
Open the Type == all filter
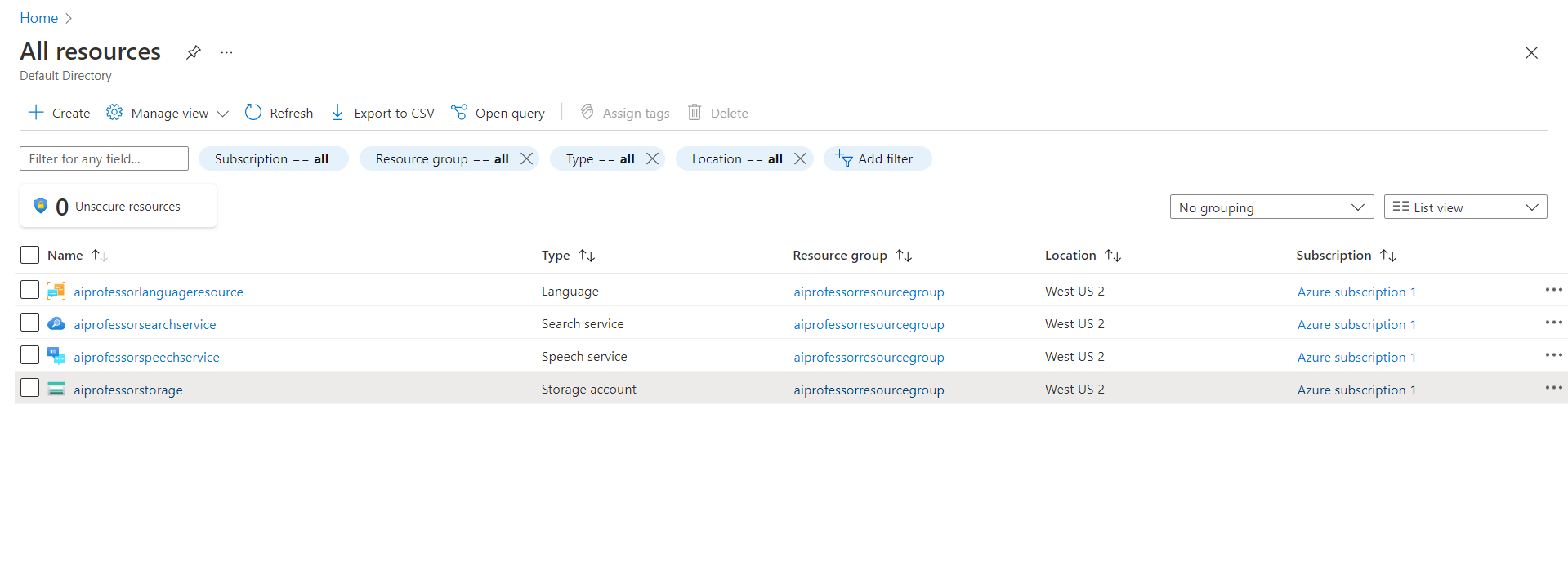click(x=601, y=158)
